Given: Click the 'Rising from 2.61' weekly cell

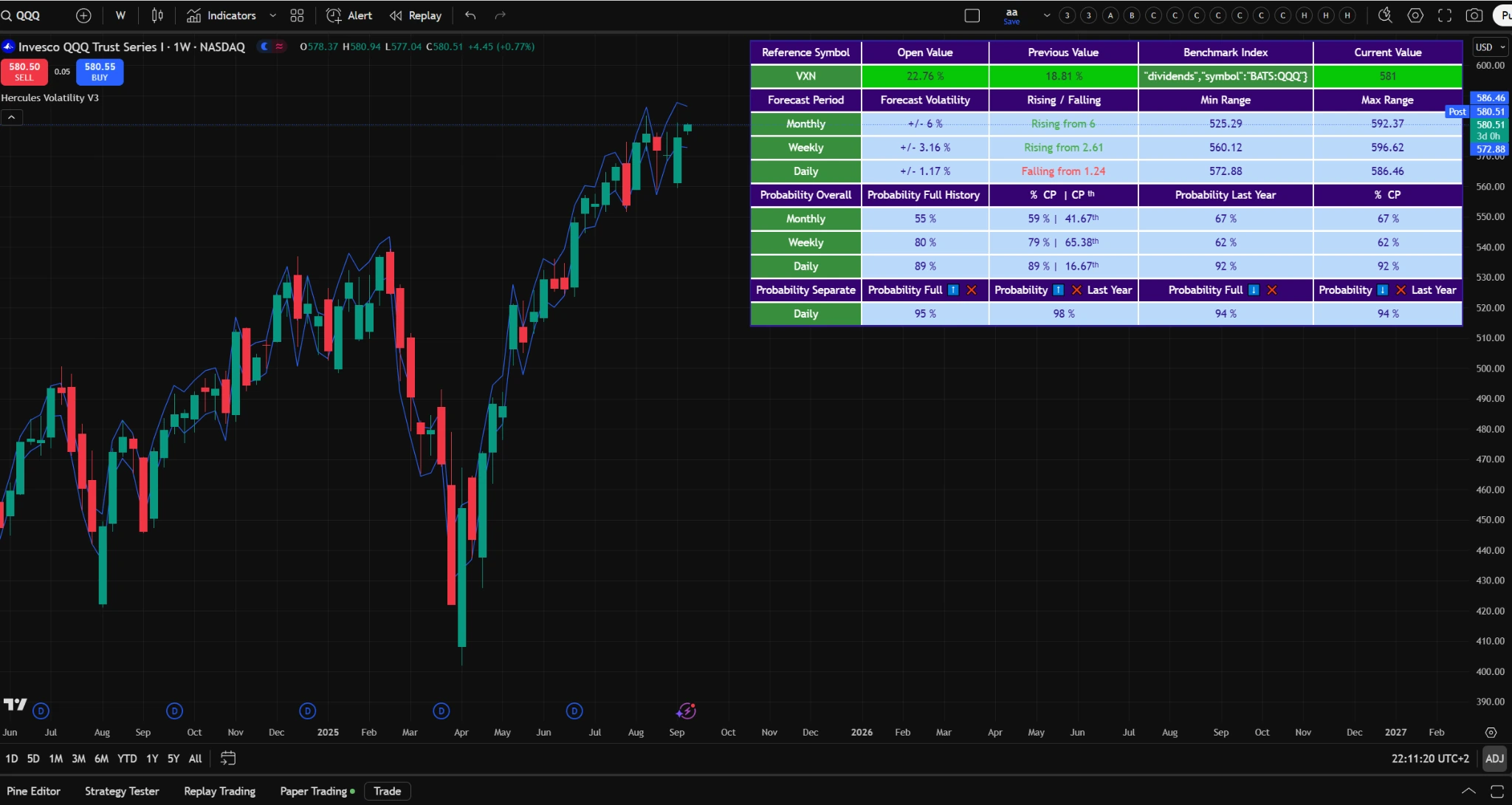Looking at the screenshot, I should (x=1063, y=148).
